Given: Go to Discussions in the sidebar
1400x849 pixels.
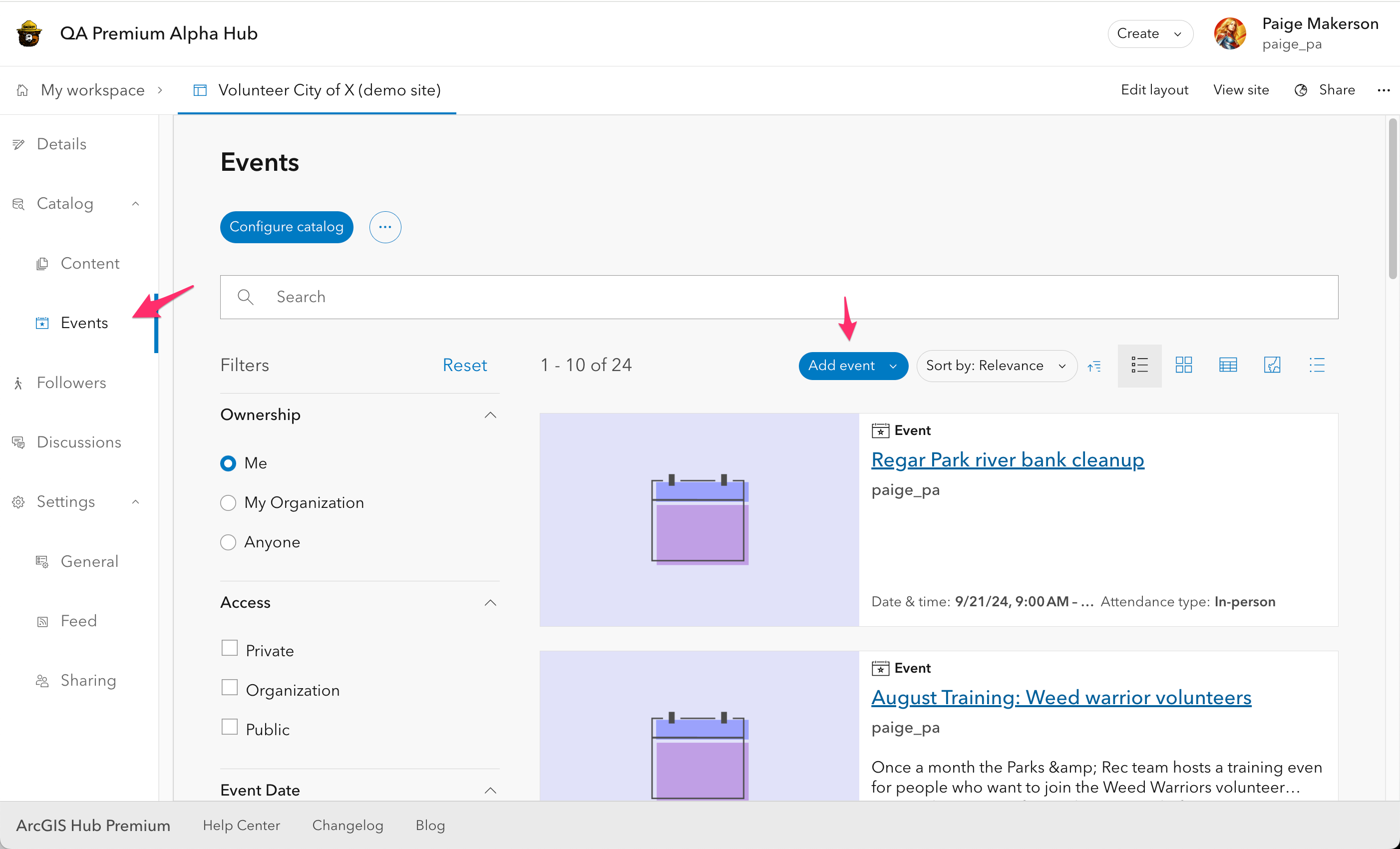Looking at the screenshot, I should [x=78, y=442].
